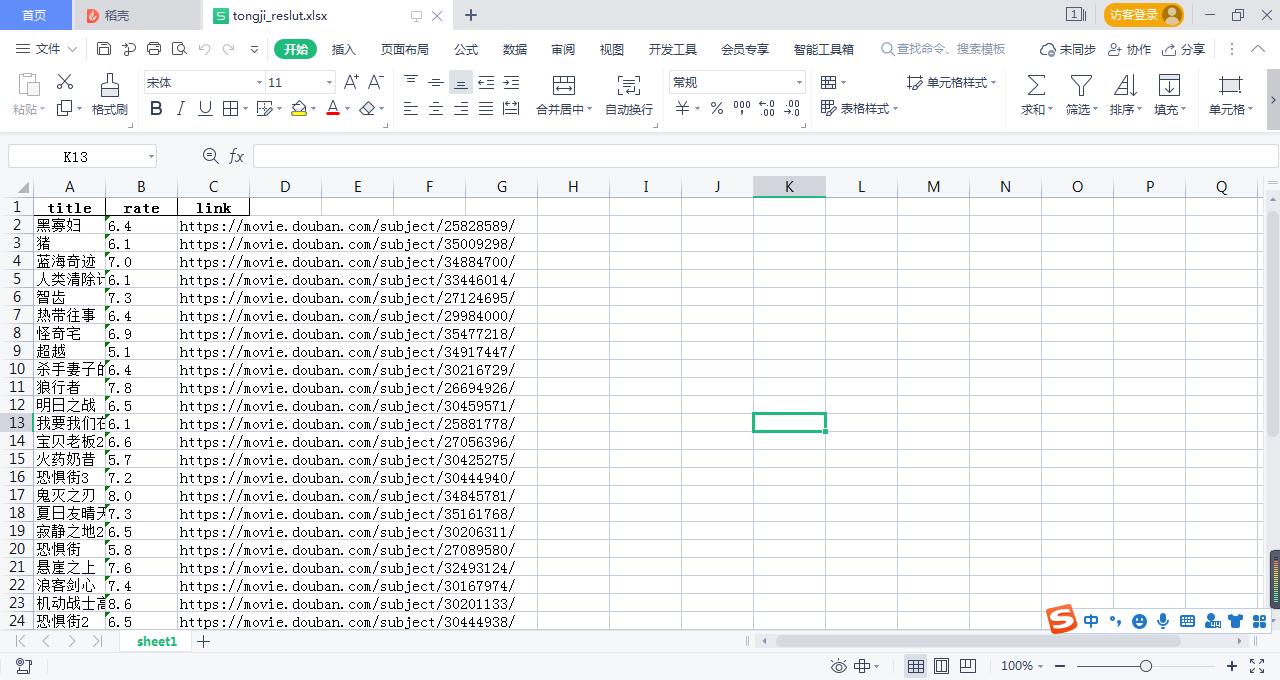
Task: Click cell with title 黑寡妇
Action: (69, 226)
